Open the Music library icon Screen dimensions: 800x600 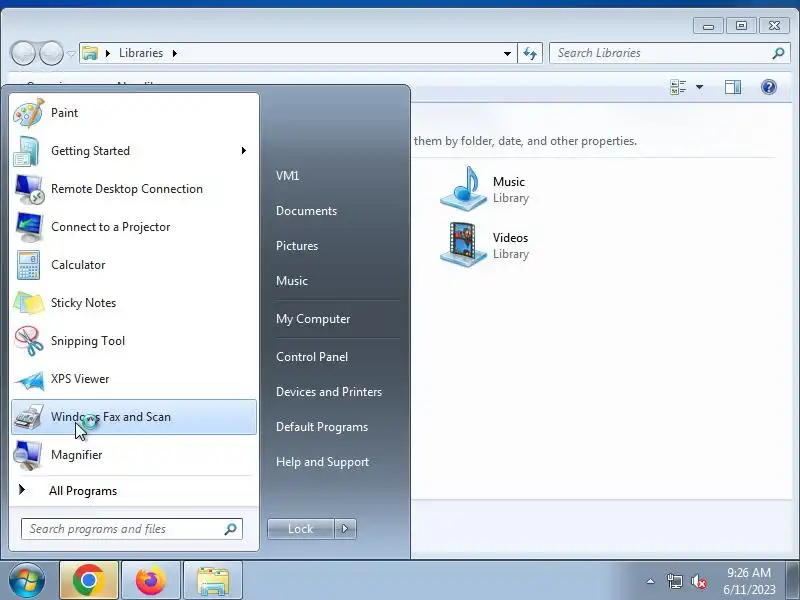click(464, 189)
